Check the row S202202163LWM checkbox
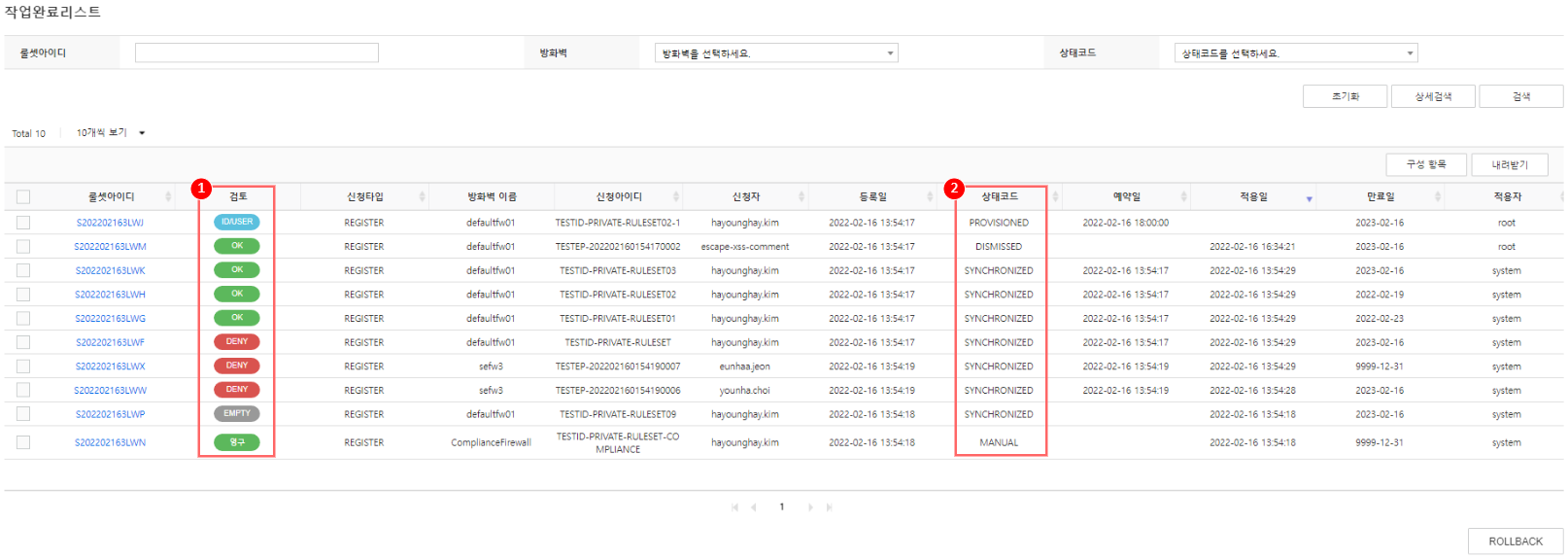This screenshot has height=559, width=1568. click(x=23, y=246)
